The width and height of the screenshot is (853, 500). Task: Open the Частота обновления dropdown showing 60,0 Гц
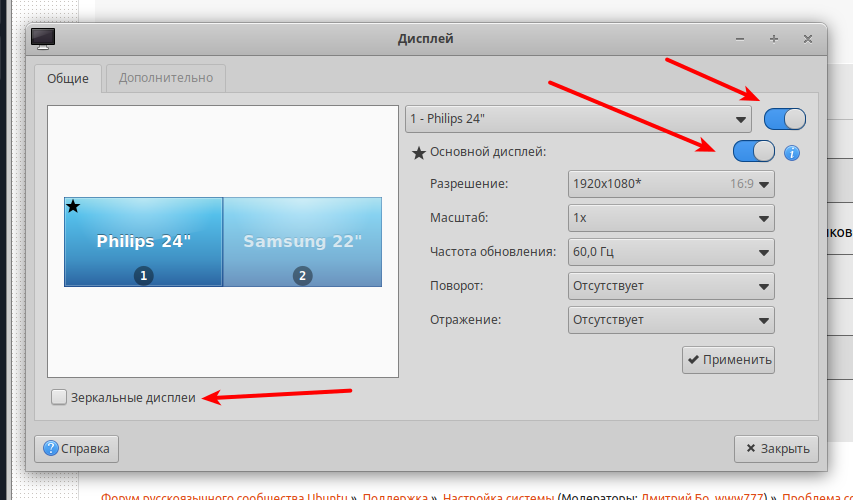[x=671, y=252]
